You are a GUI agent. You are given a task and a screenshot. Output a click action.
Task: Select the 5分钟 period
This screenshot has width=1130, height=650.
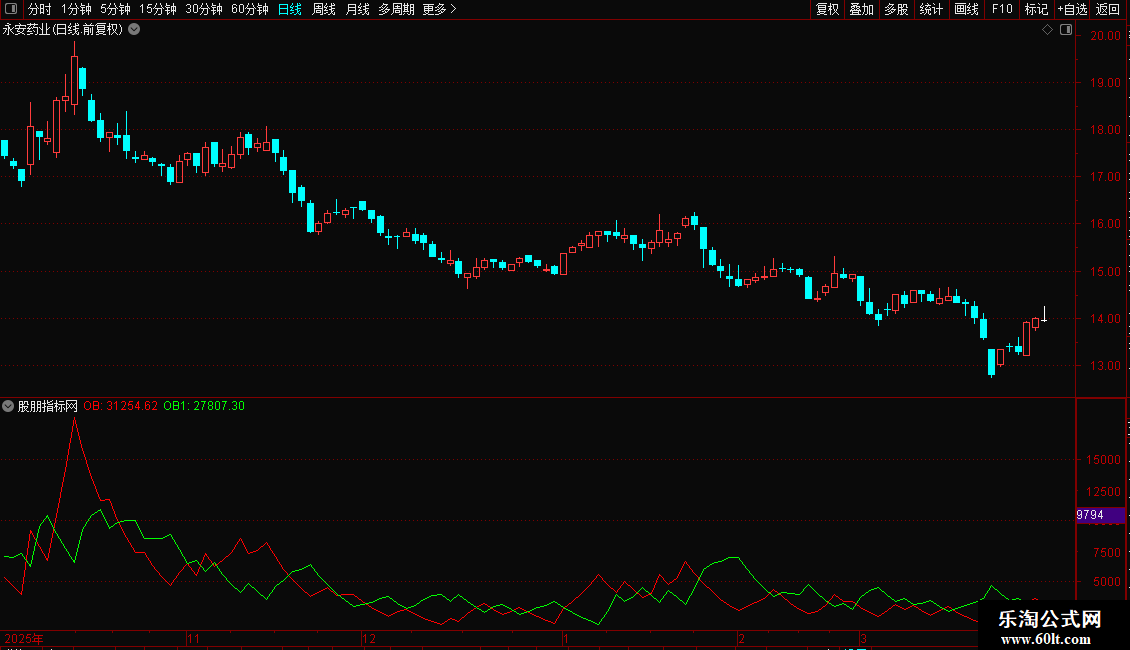click(115, 9)
